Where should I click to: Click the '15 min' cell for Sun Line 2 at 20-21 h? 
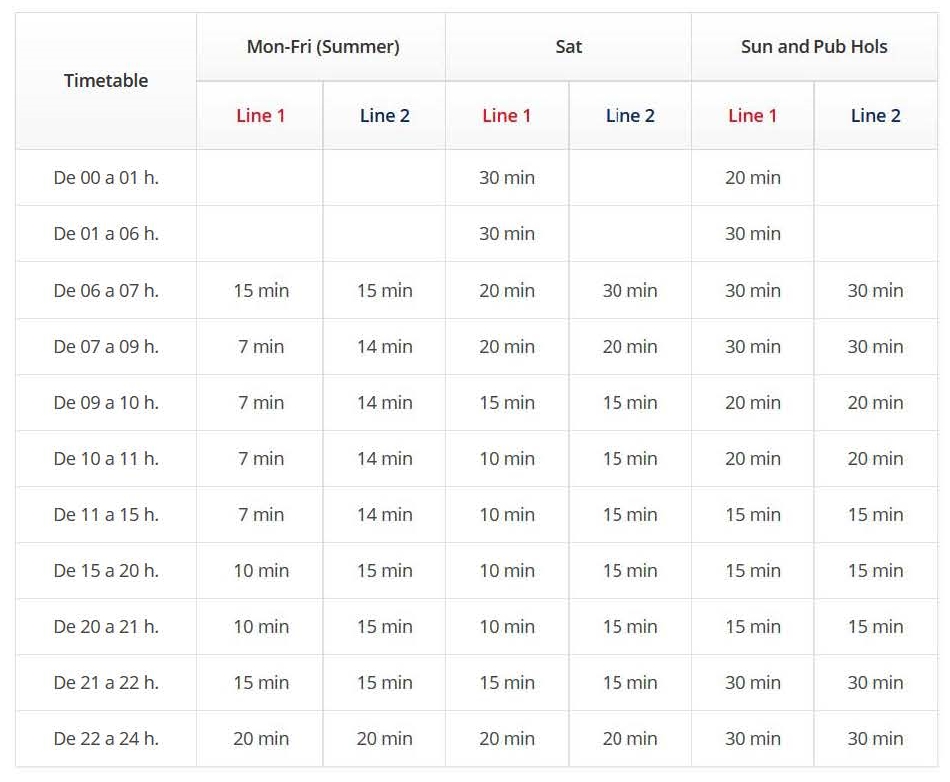coord(875,626)
